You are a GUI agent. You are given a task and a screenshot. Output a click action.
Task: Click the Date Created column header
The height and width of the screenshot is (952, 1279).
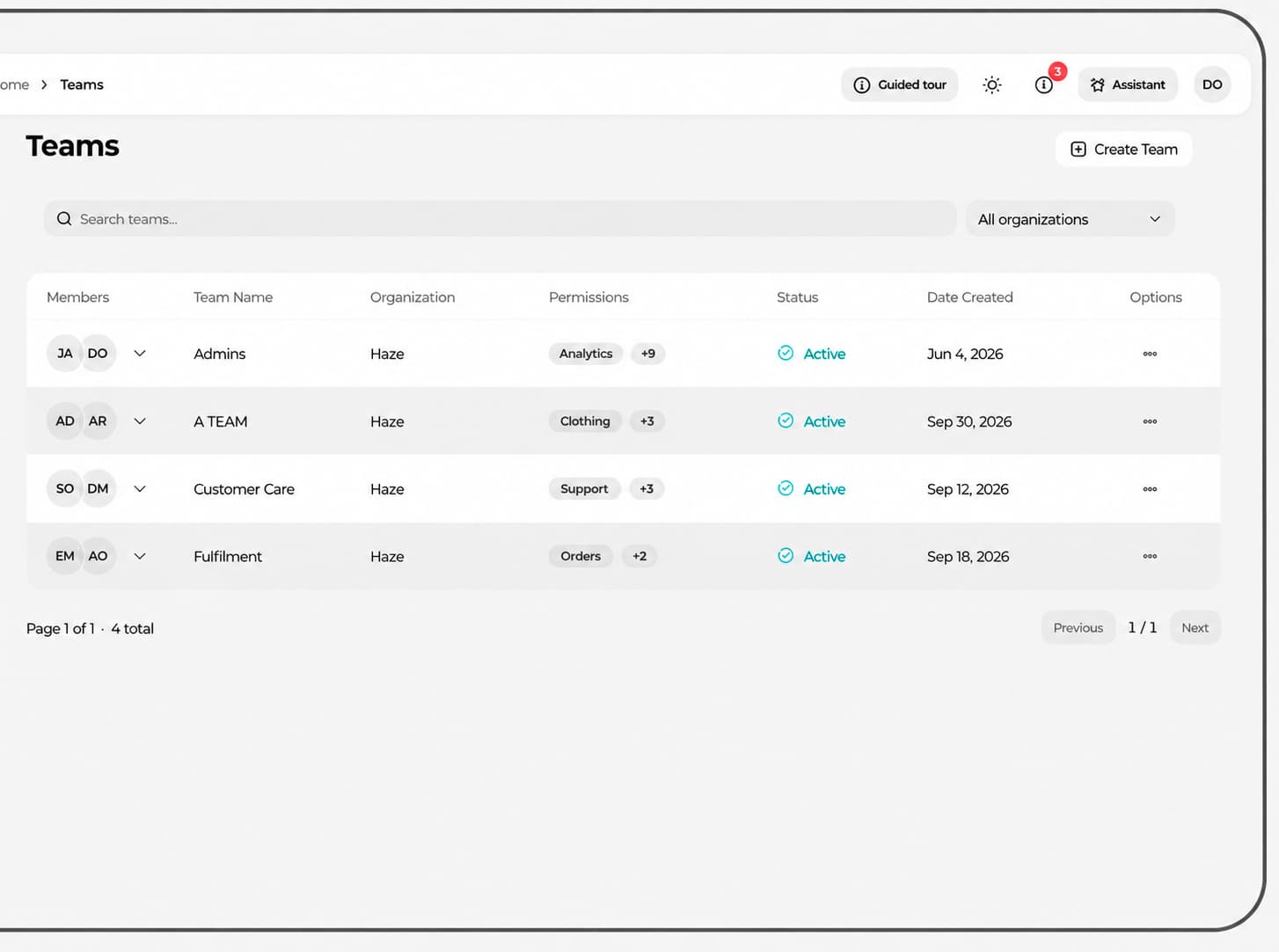pyautogui.click(x=969, y=297)
